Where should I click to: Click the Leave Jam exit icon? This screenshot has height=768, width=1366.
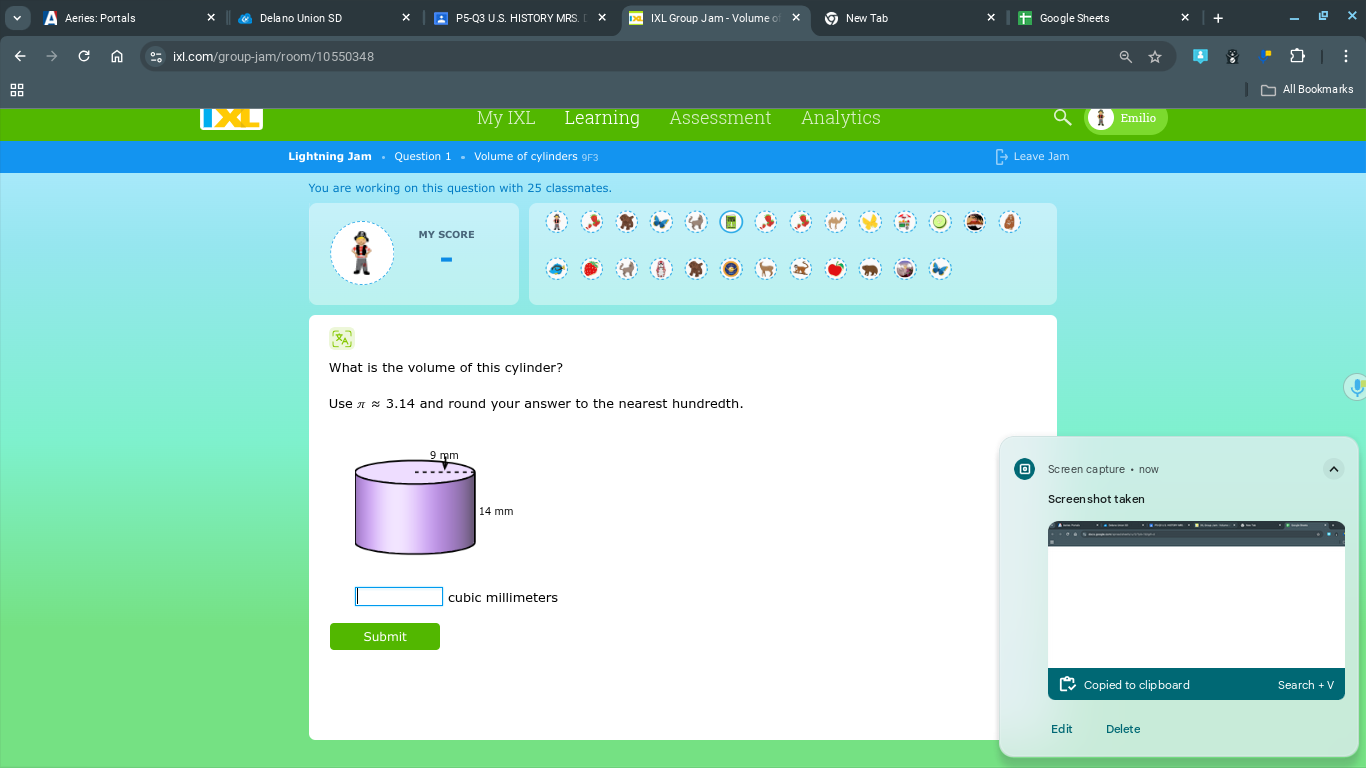tap(1000, 156)
